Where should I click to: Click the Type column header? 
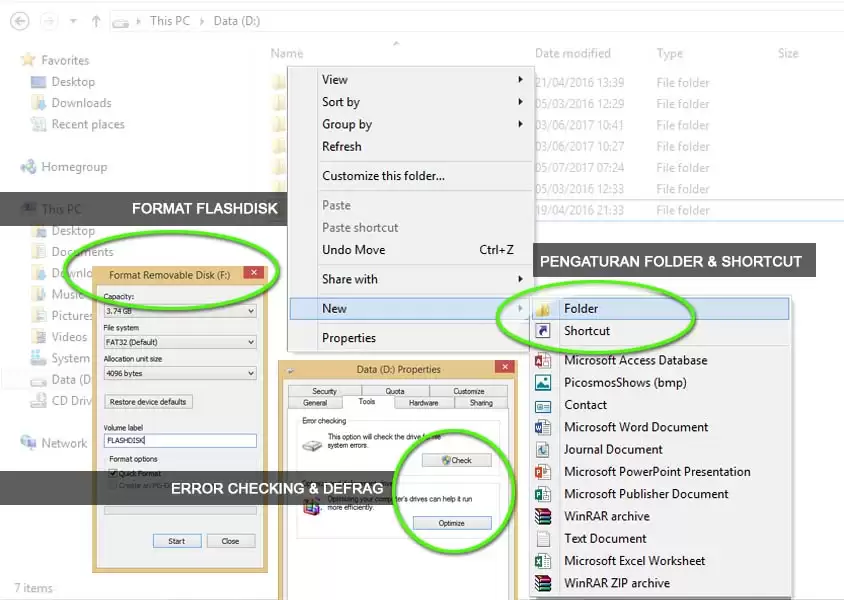click(670, 53)
